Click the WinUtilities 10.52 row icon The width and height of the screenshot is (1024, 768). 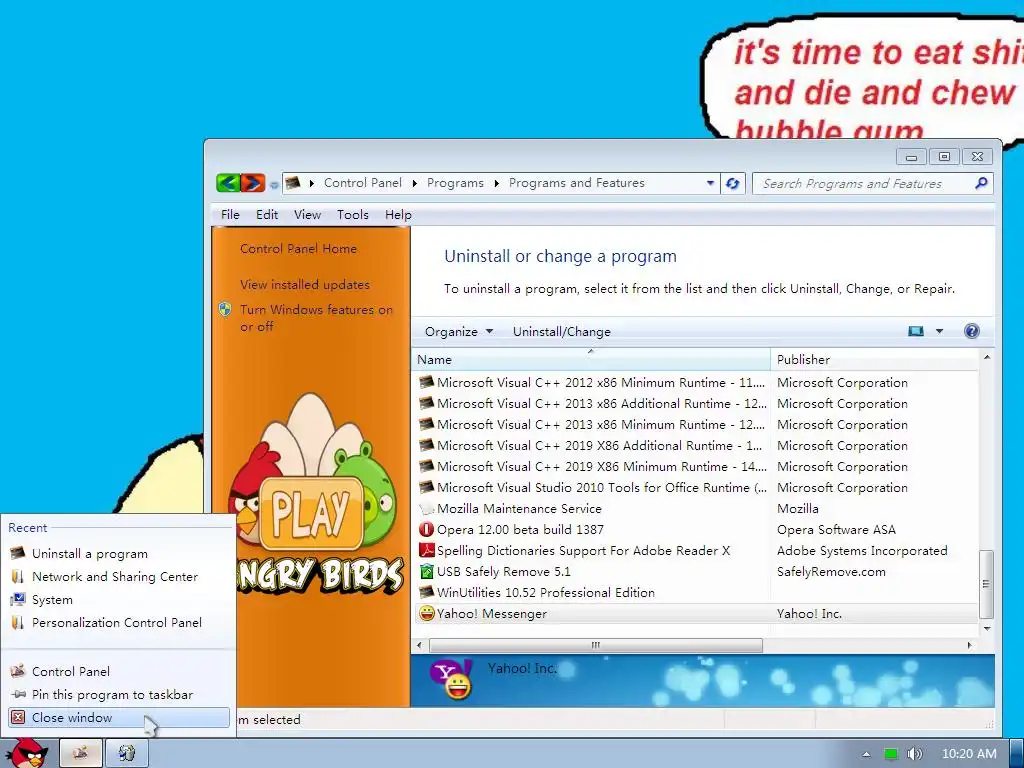coord(426,592)
